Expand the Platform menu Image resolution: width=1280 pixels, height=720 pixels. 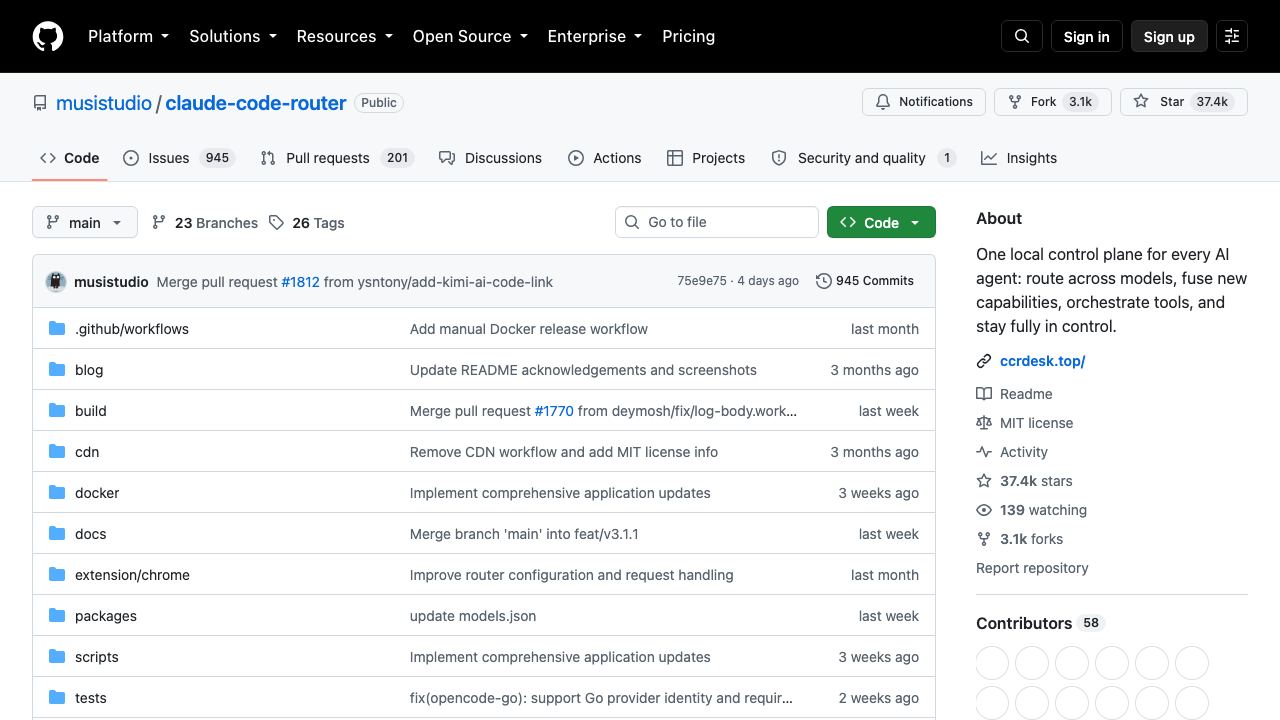[128, 36]
